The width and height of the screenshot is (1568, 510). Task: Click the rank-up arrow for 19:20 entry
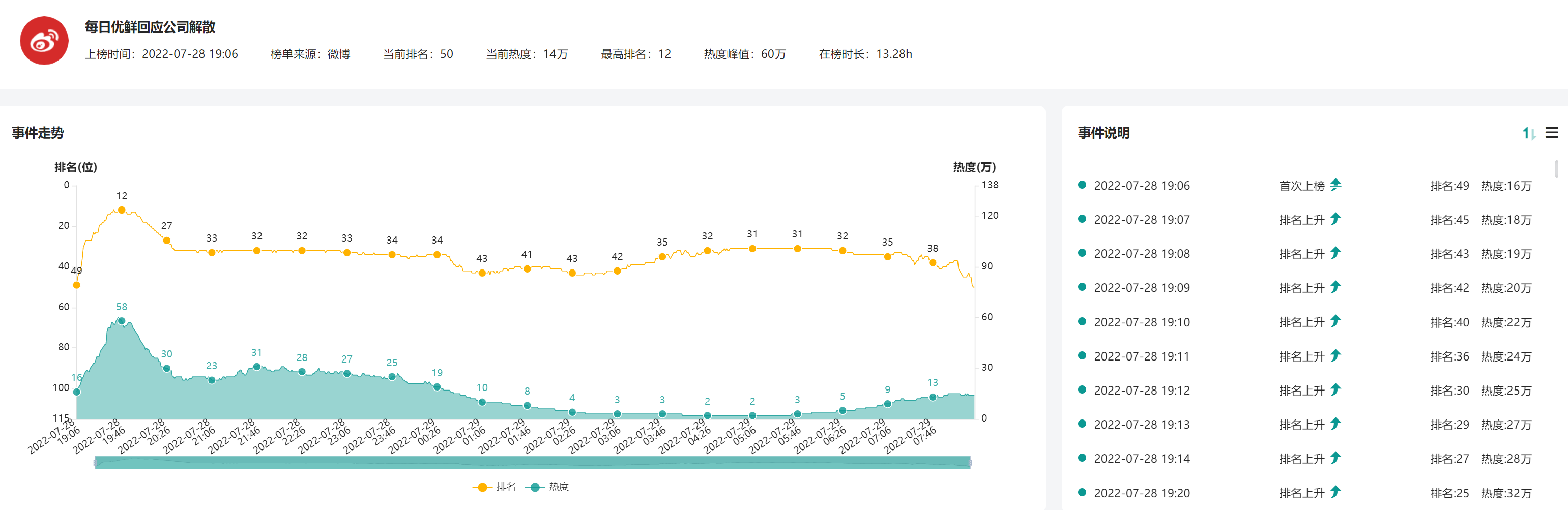click(x=1335, y=492)
